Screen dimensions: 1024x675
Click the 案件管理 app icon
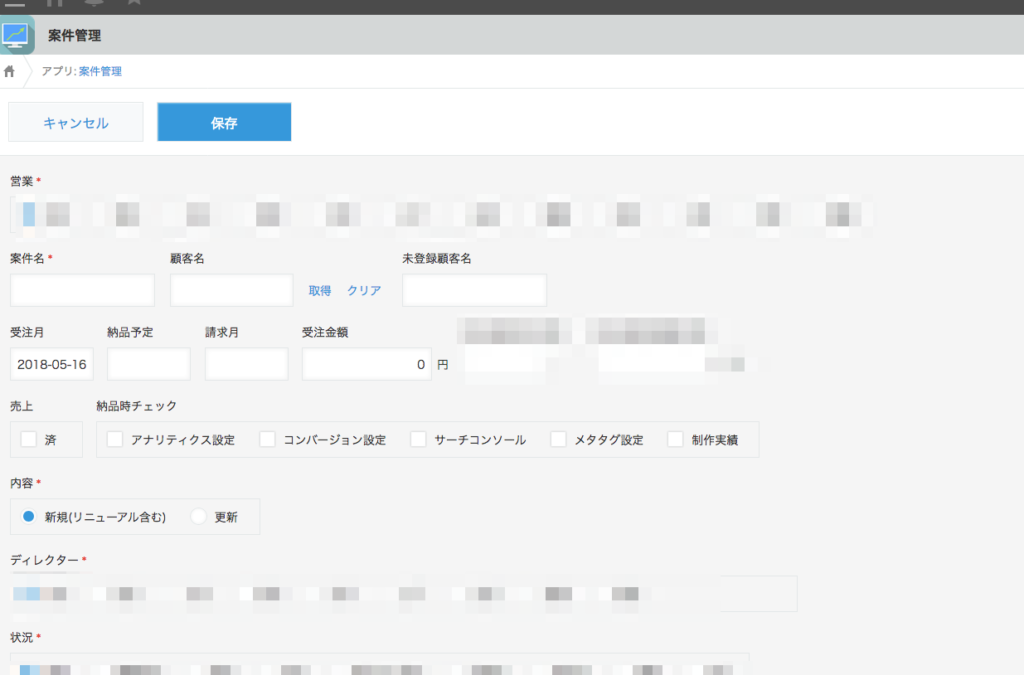click(x=16, y=35)
